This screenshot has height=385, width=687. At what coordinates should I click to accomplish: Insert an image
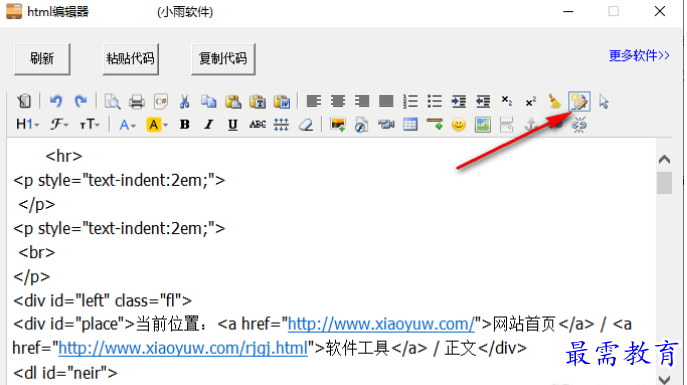[338, 125]
